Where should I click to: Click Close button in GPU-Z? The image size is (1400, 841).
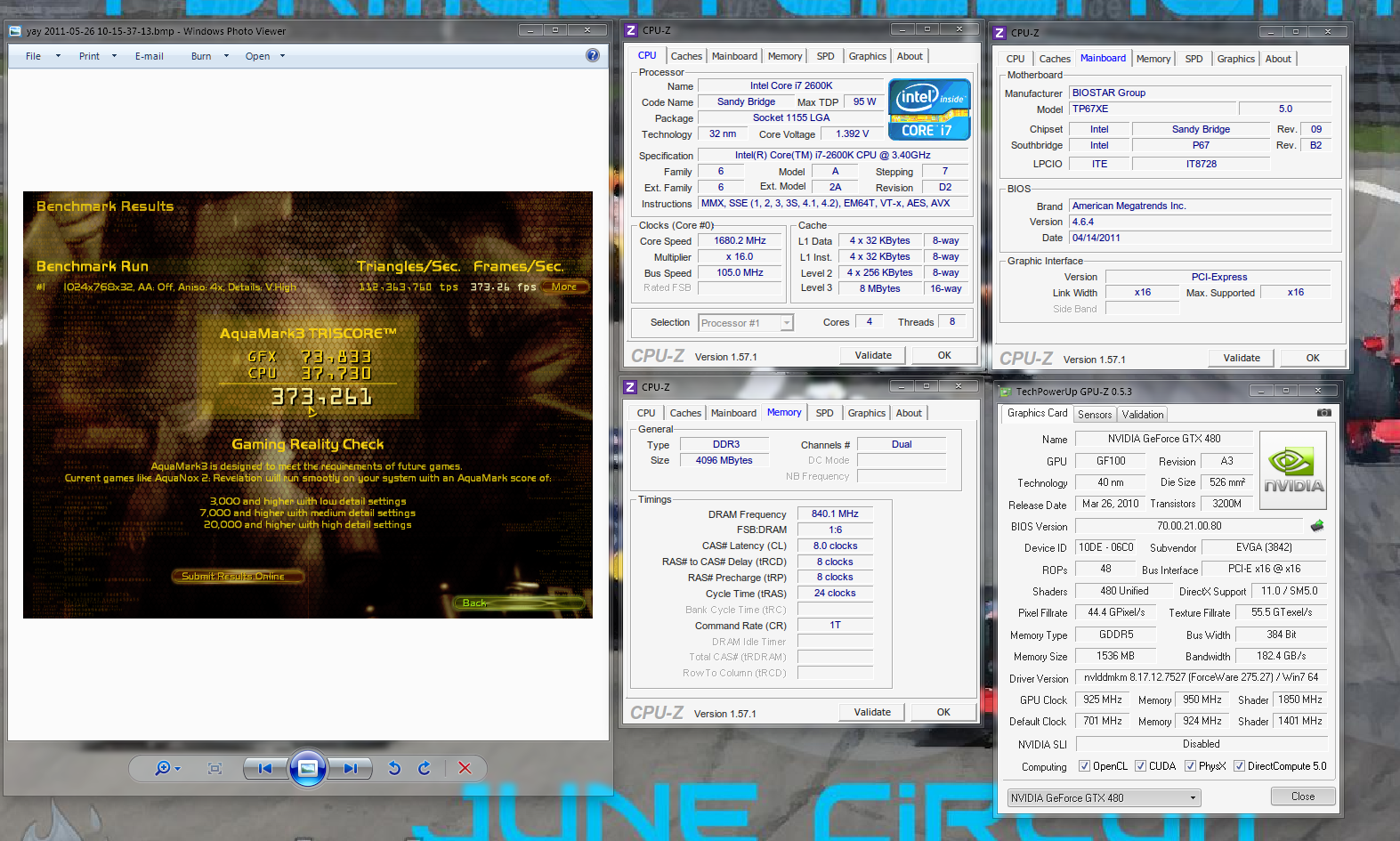click(x=1303, y=797)
